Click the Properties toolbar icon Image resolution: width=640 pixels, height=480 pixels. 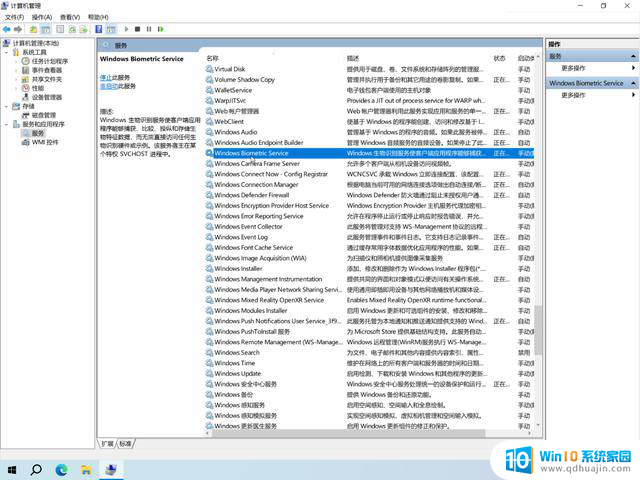(x=60, y=29)
